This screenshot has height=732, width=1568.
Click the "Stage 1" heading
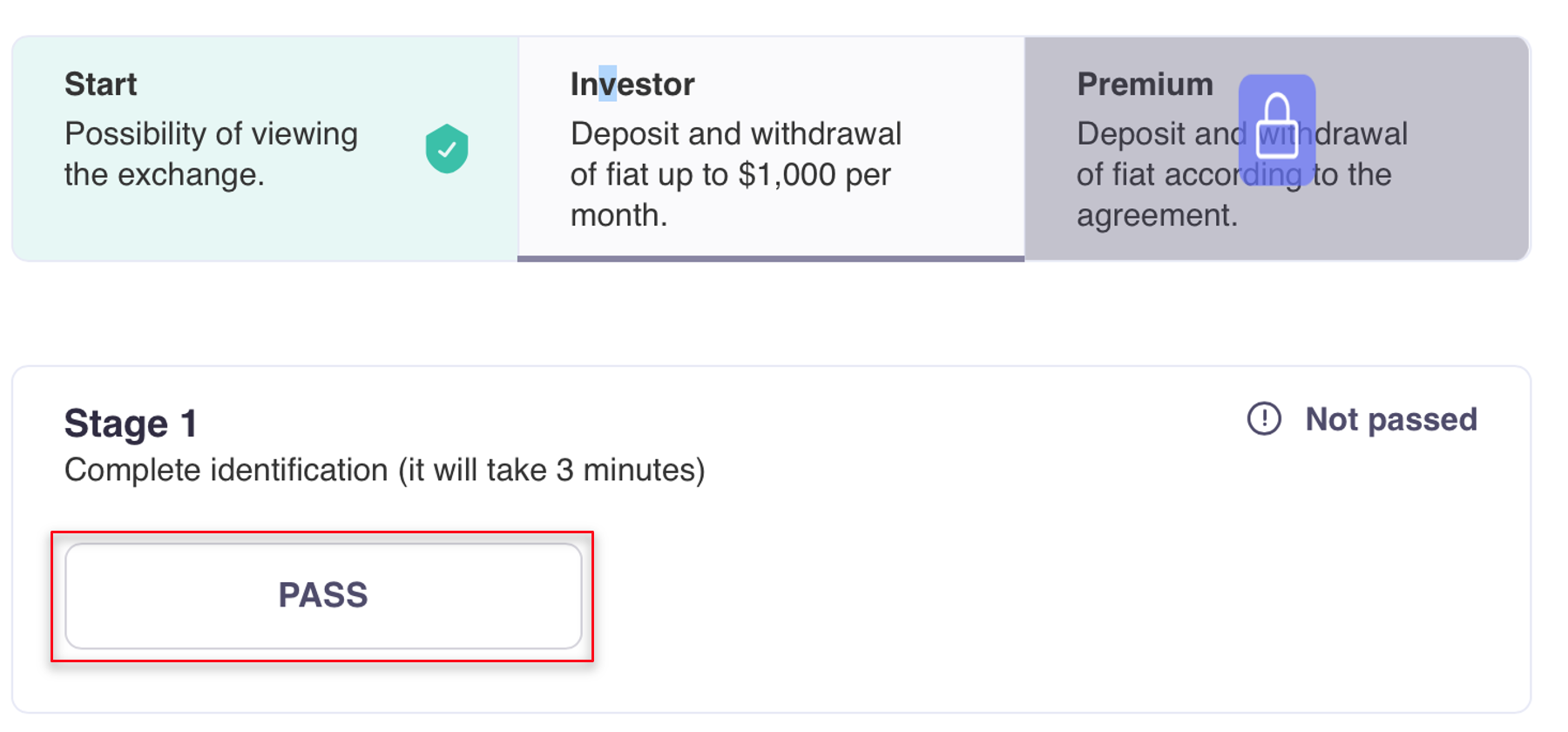131,424
